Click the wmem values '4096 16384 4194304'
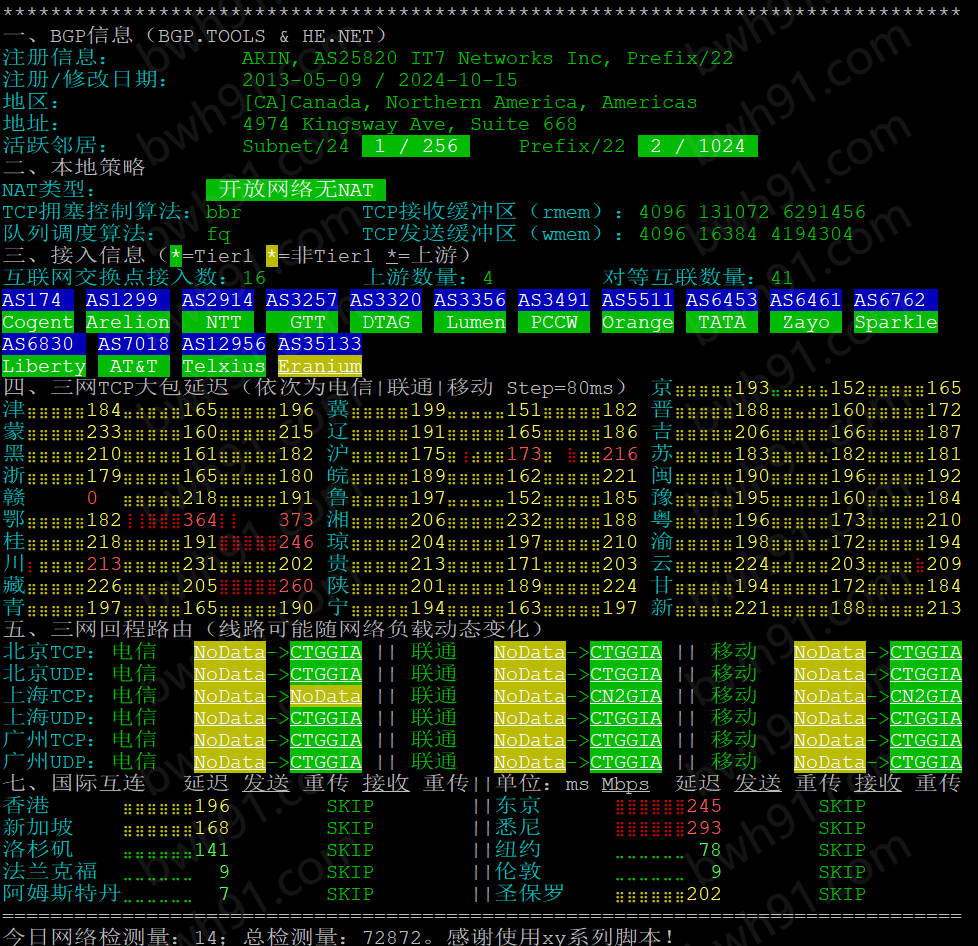Viewport: 978px width, 946px height. coord(746,234)
